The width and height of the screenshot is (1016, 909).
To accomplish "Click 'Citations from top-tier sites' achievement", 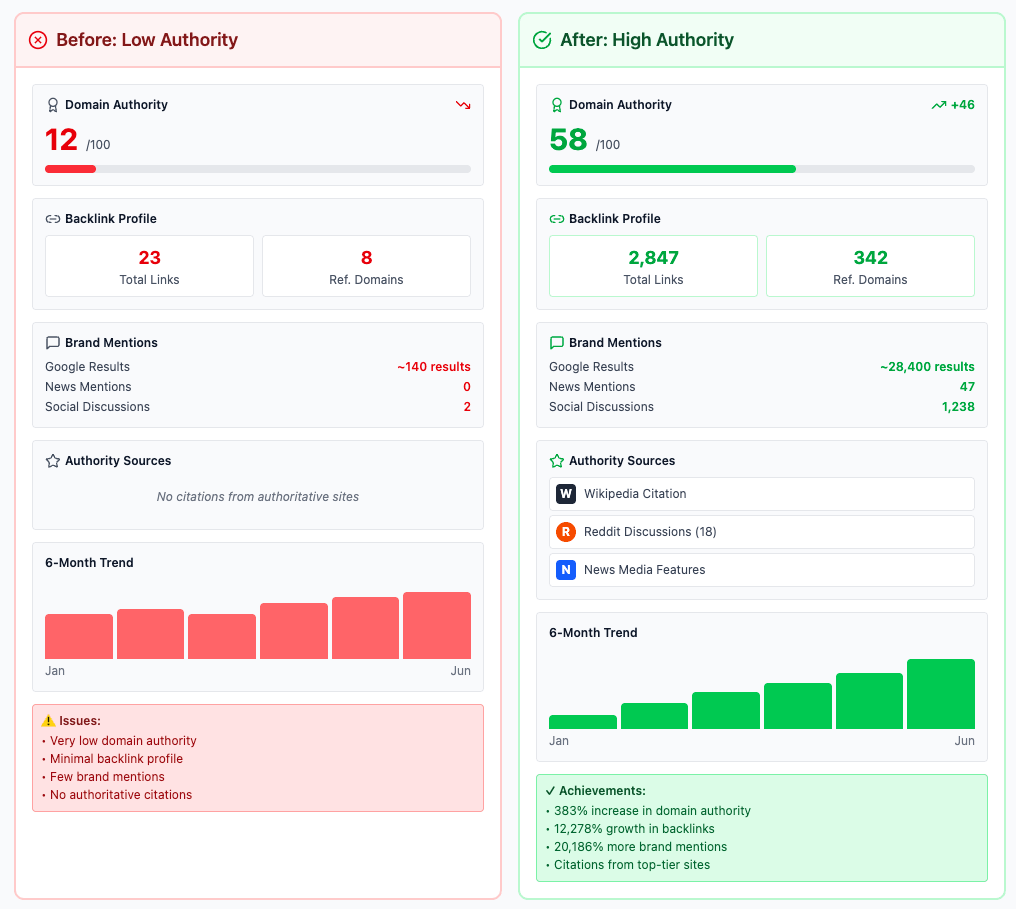I will coord(632,865).
